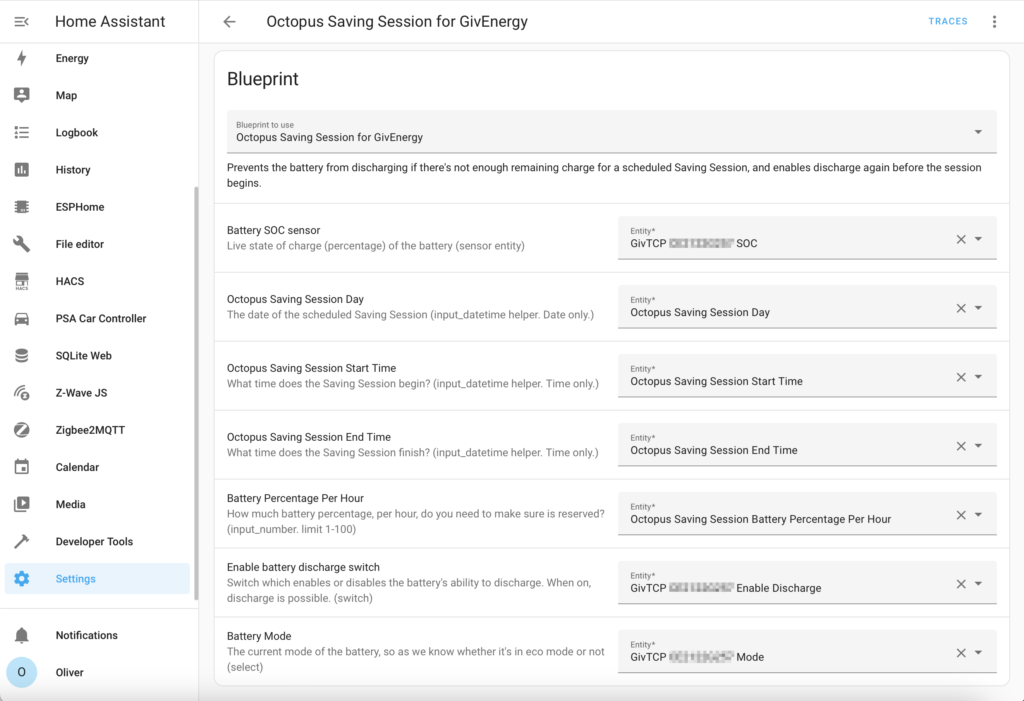Click the File editor wrench icon
This screenshot has height=701, width=1024.
click(x=22, y=244)
